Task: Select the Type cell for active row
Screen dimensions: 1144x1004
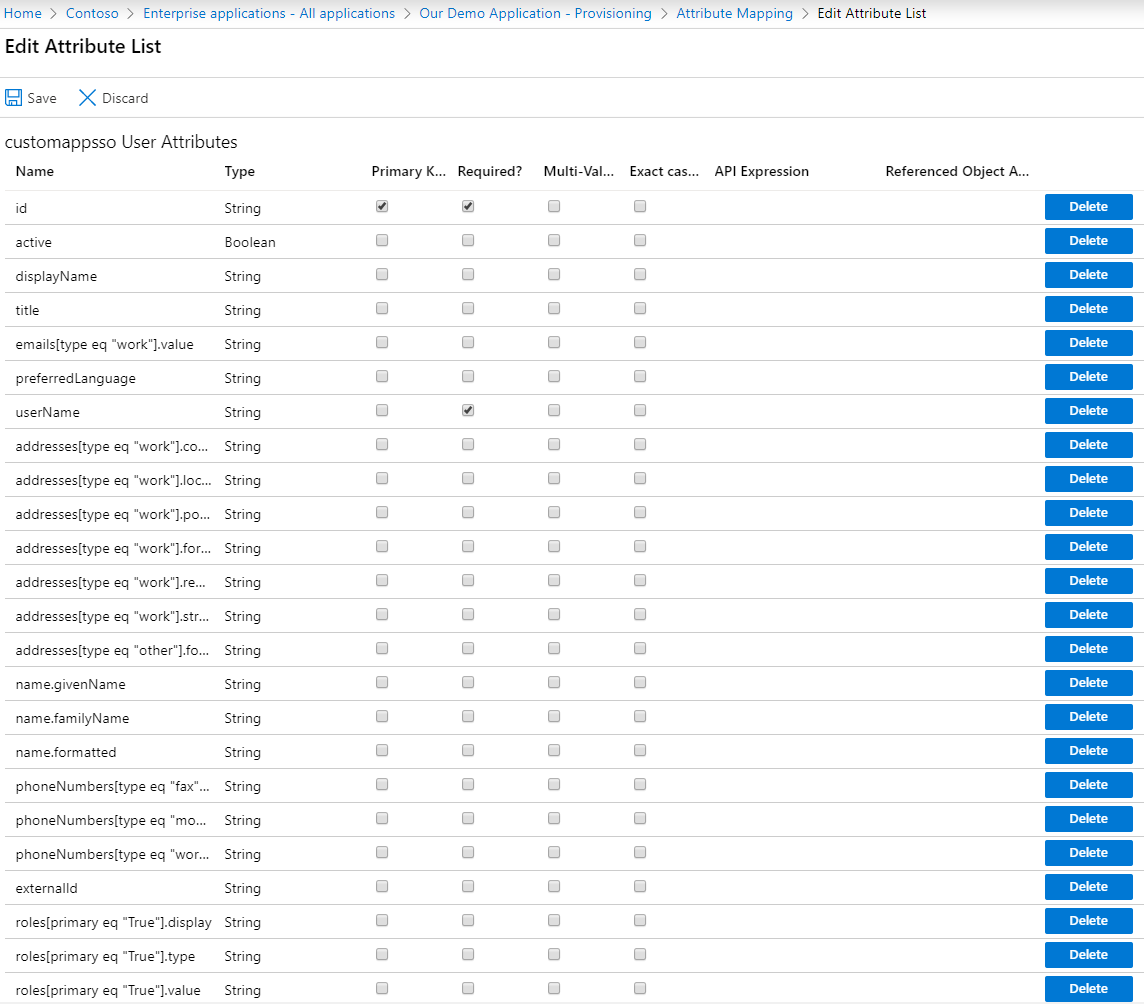Action: [250, 243]
